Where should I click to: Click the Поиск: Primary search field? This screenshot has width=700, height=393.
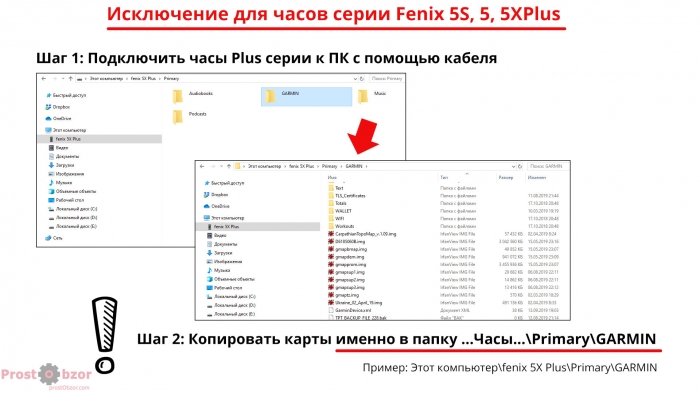point(386,79)
